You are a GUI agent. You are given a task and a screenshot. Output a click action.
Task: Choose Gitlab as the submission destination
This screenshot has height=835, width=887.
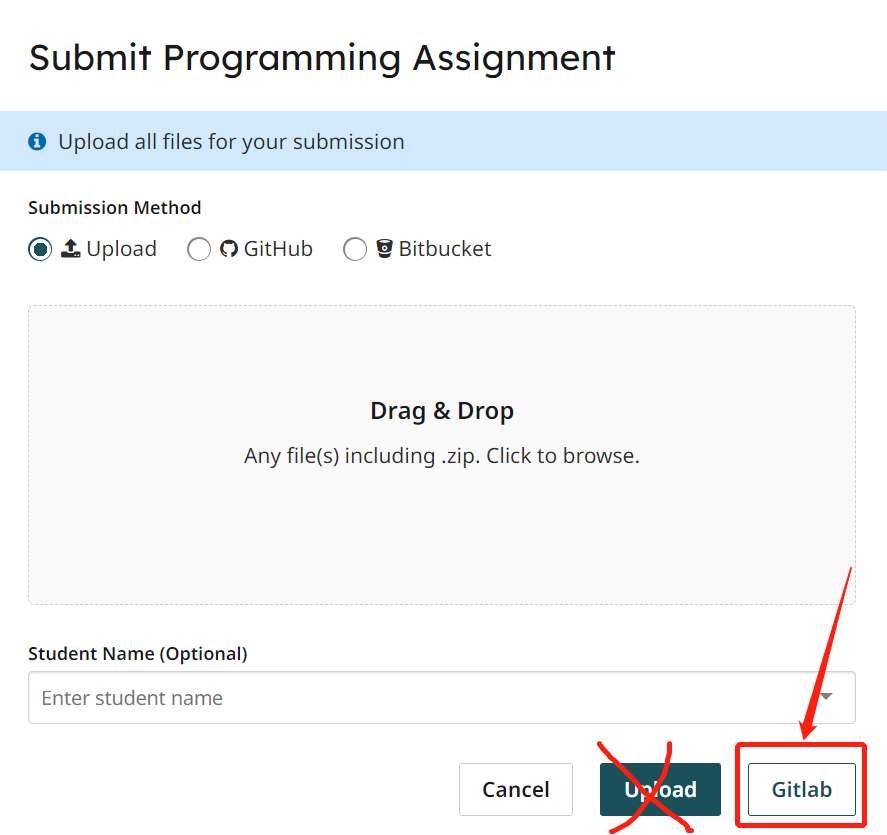pos(800,789)
